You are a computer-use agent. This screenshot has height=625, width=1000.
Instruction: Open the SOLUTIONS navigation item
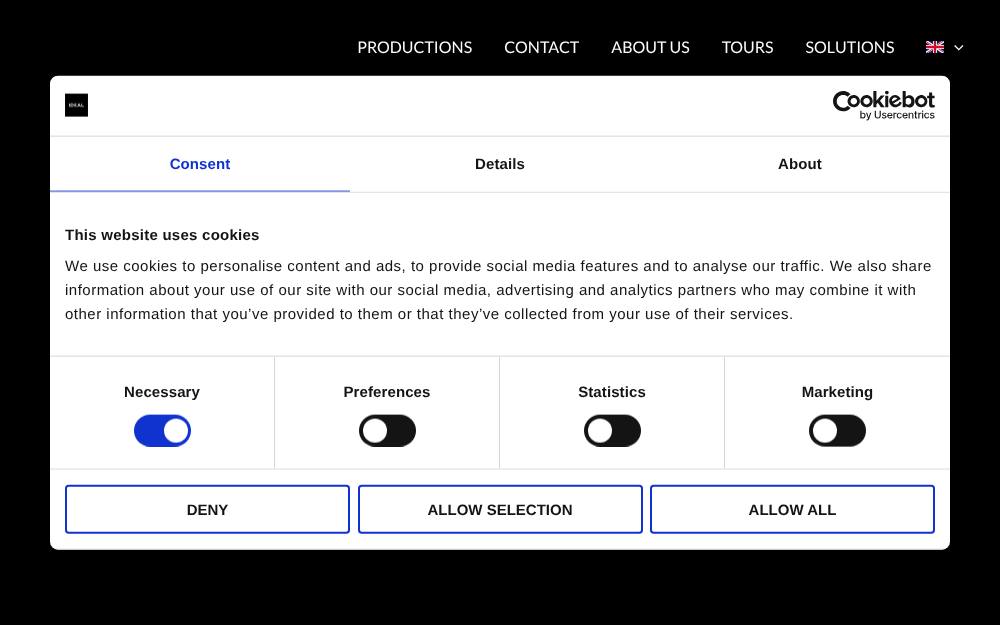click(849, 47)
